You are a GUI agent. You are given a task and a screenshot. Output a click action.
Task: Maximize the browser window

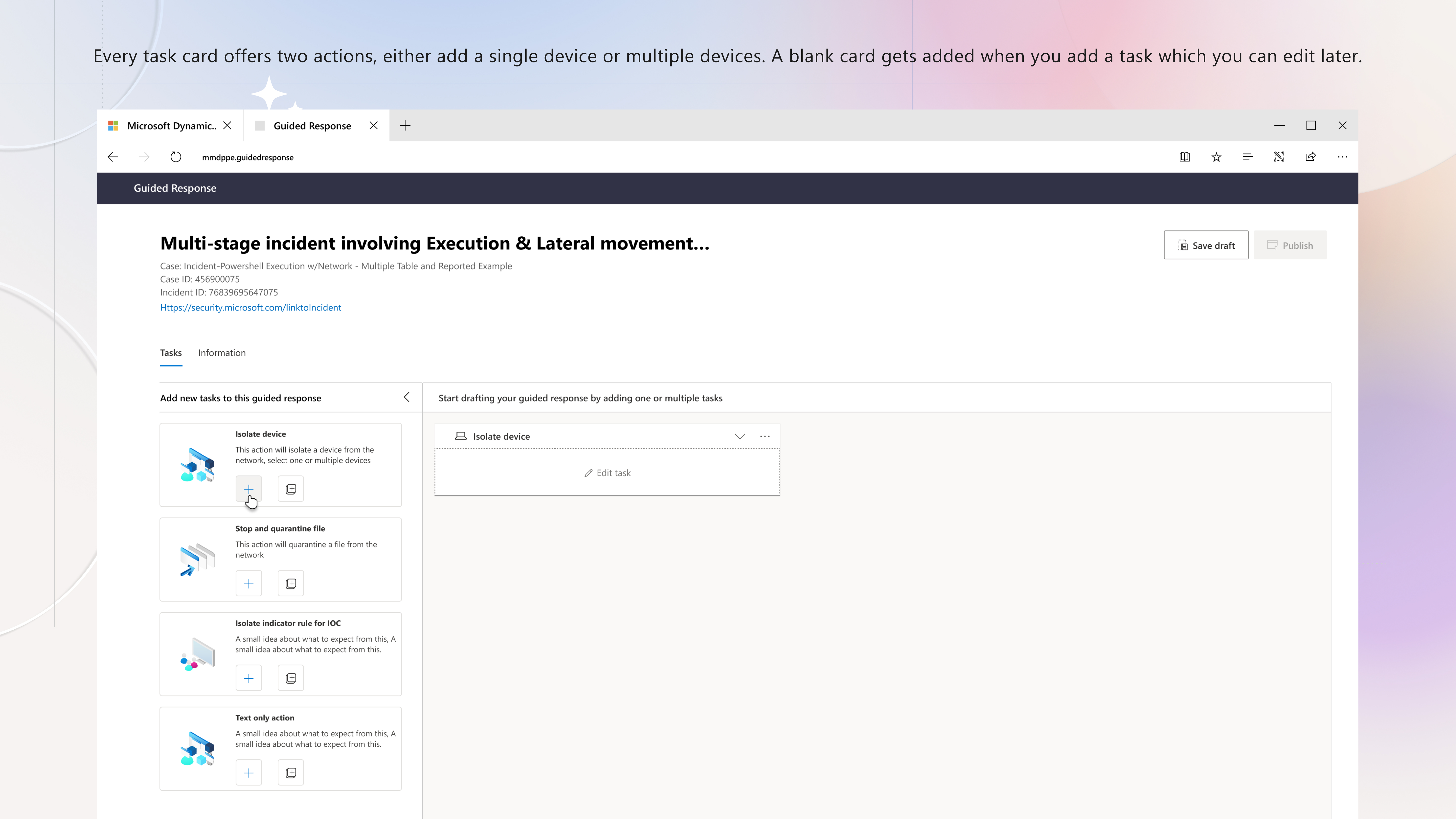[x=1311, y=125]
